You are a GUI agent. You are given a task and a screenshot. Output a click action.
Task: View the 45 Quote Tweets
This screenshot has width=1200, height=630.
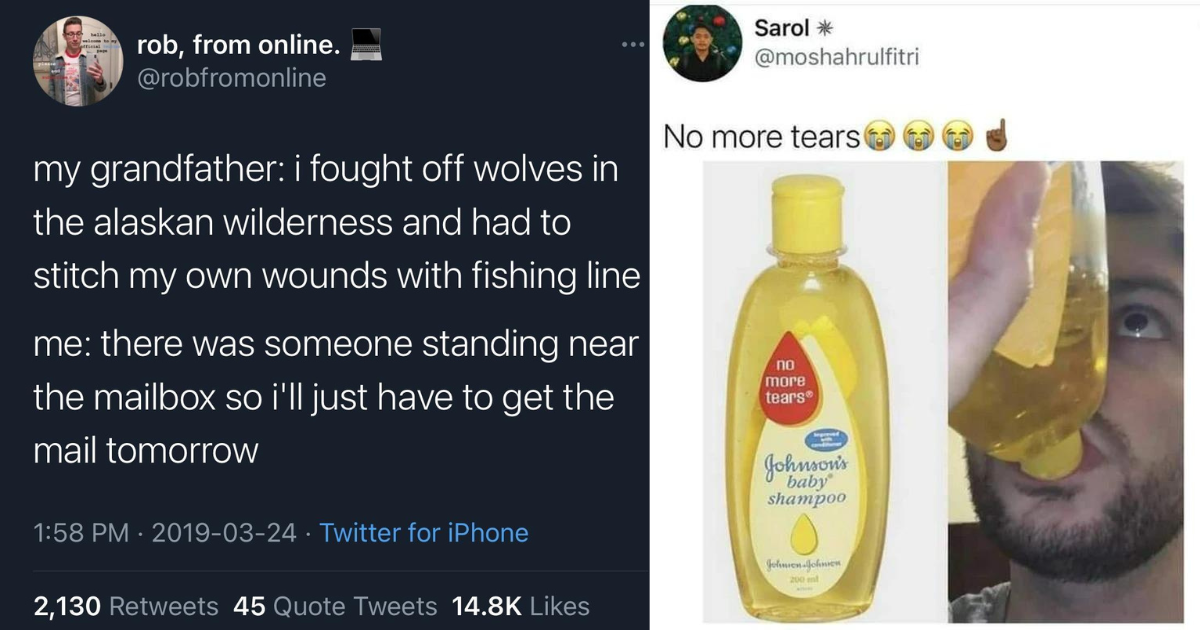point(335,606)
